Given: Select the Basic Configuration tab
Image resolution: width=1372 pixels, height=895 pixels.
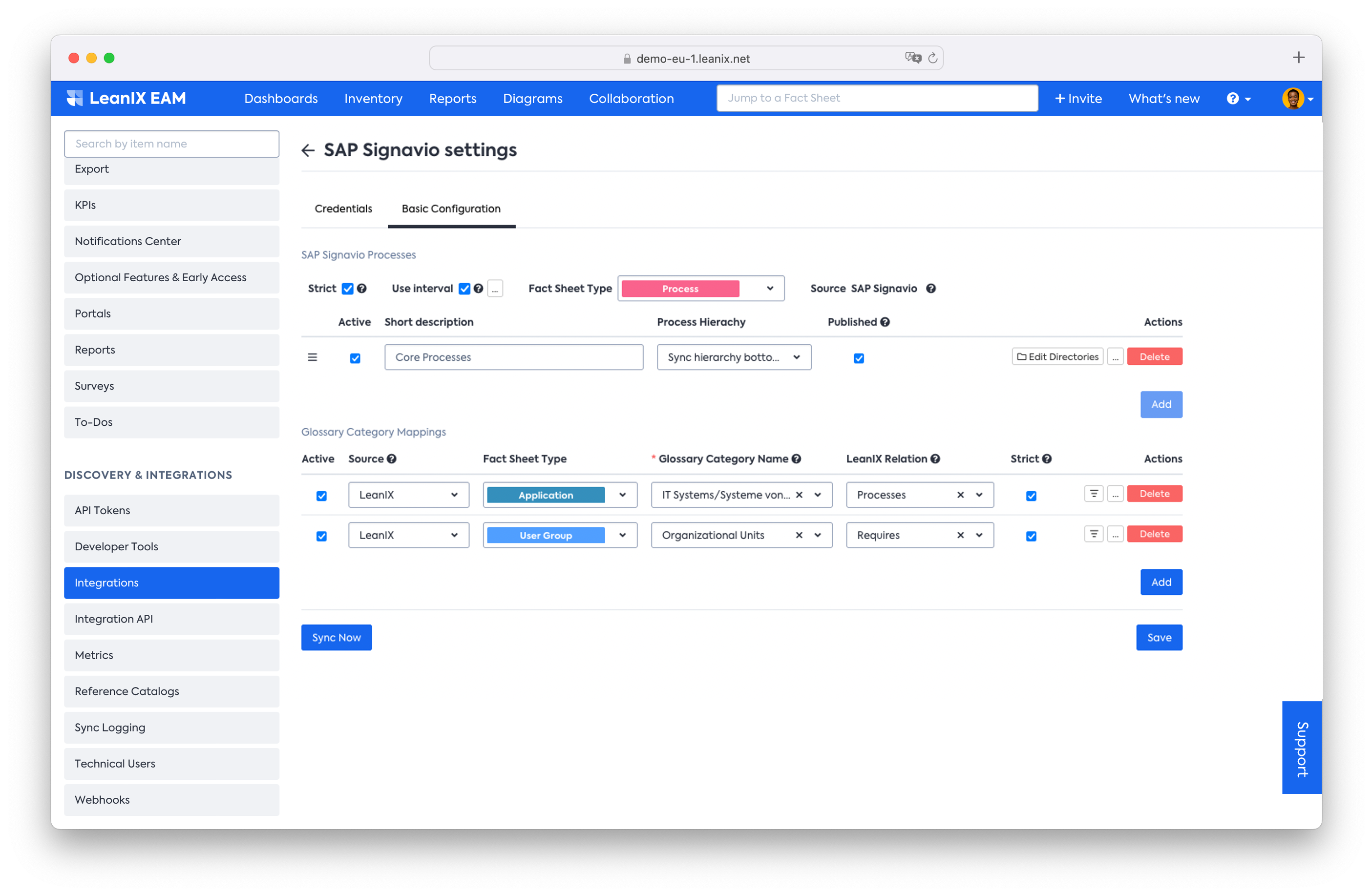Looking at the screenshot, I should click(x=451, y=208).
